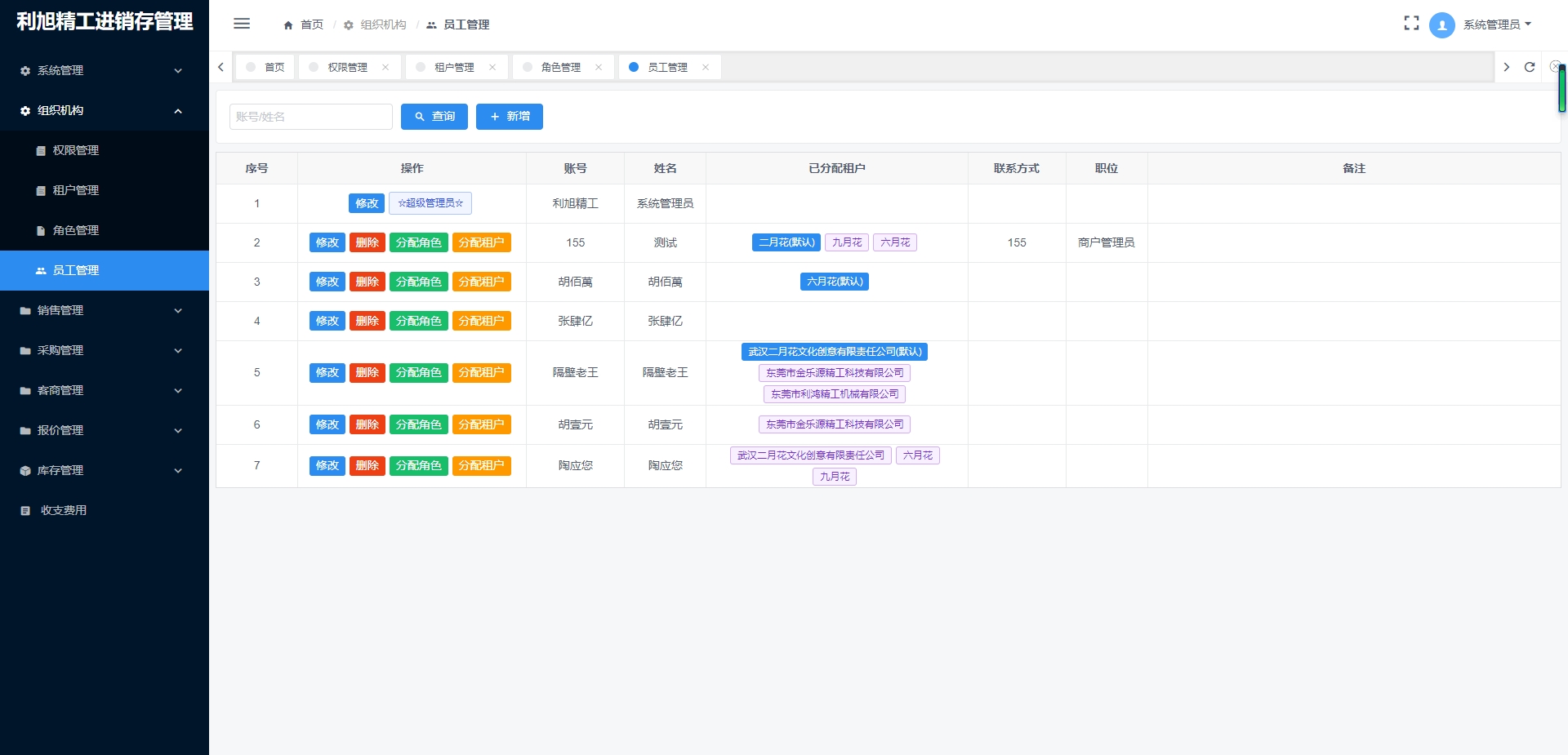Close the 权限管理 tab
The width and height of the screenshot is (1568, 755).
point(385,67)
